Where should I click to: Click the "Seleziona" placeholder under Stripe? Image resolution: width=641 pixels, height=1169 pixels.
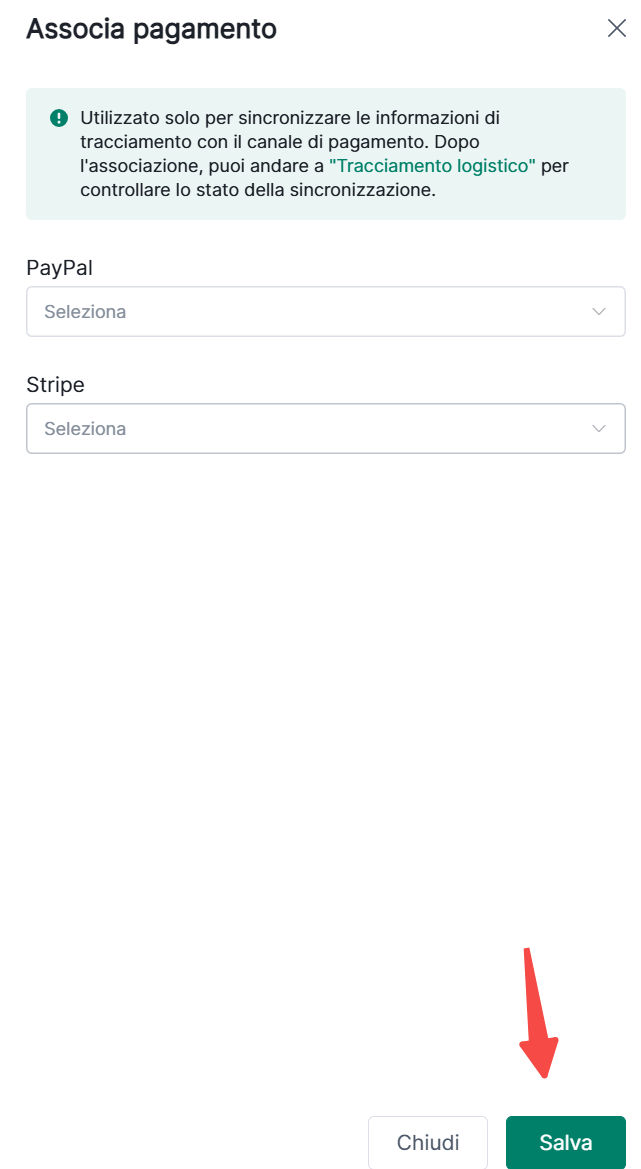[85, 429]
